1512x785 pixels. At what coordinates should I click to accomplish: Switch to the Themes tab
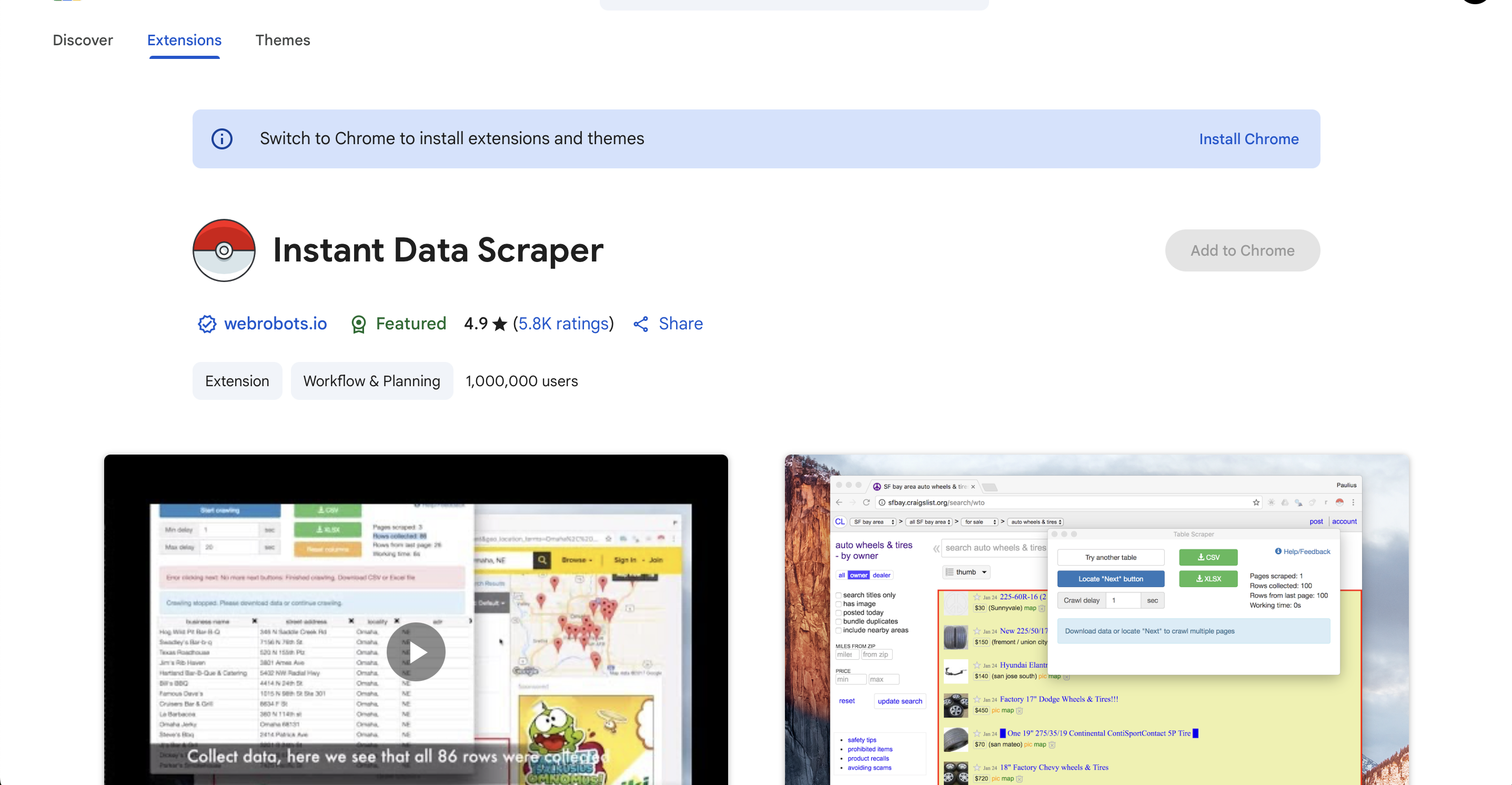283,40
